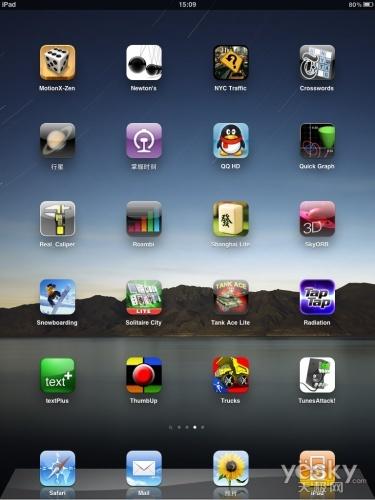The width and height of the screenshot is (375, 500).
Task: Launch Shanghai Lite mahjong app
Action: coord(231,219)
